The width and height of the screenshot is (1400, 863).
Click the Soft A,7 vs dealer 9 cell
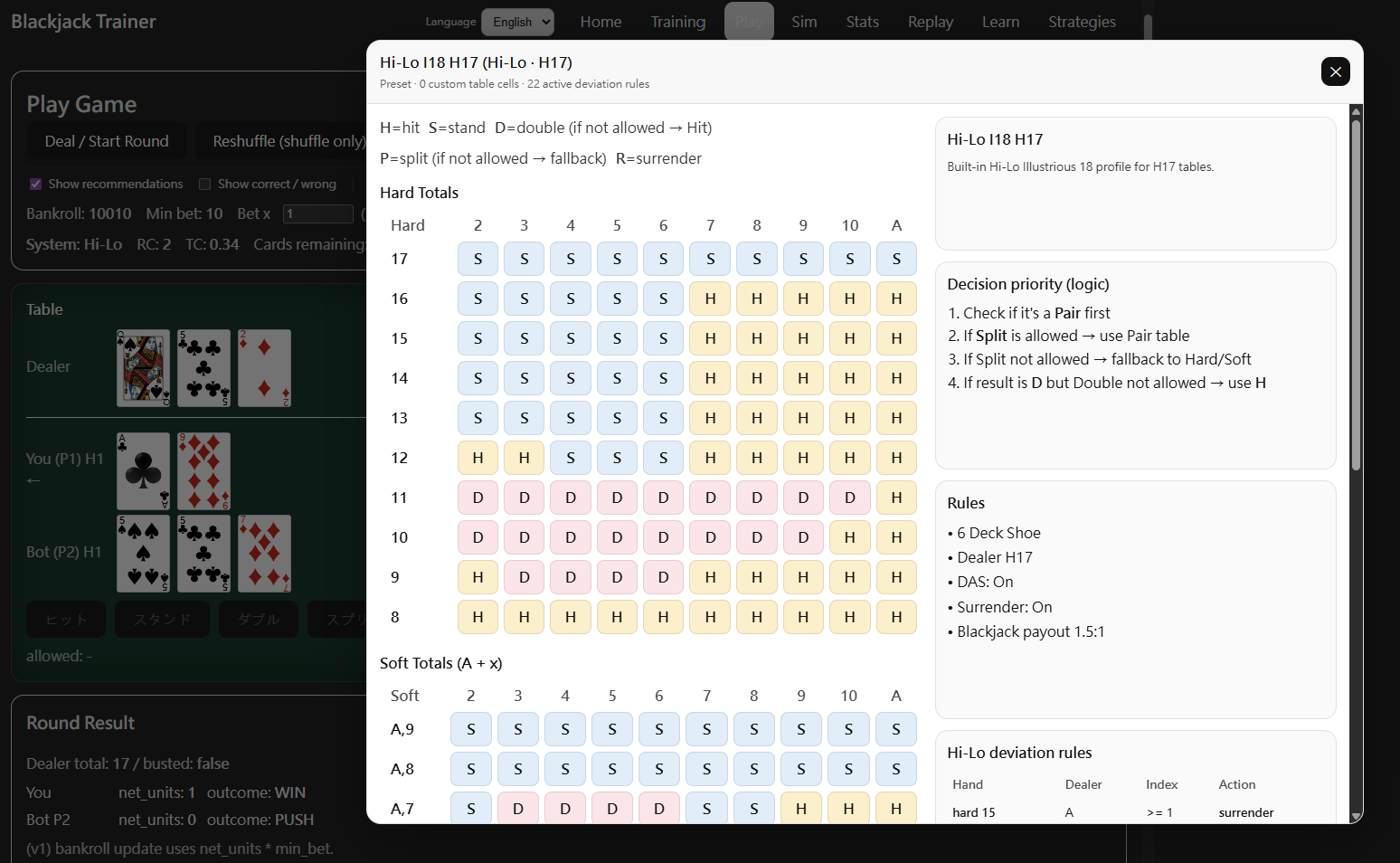[801, 808]
